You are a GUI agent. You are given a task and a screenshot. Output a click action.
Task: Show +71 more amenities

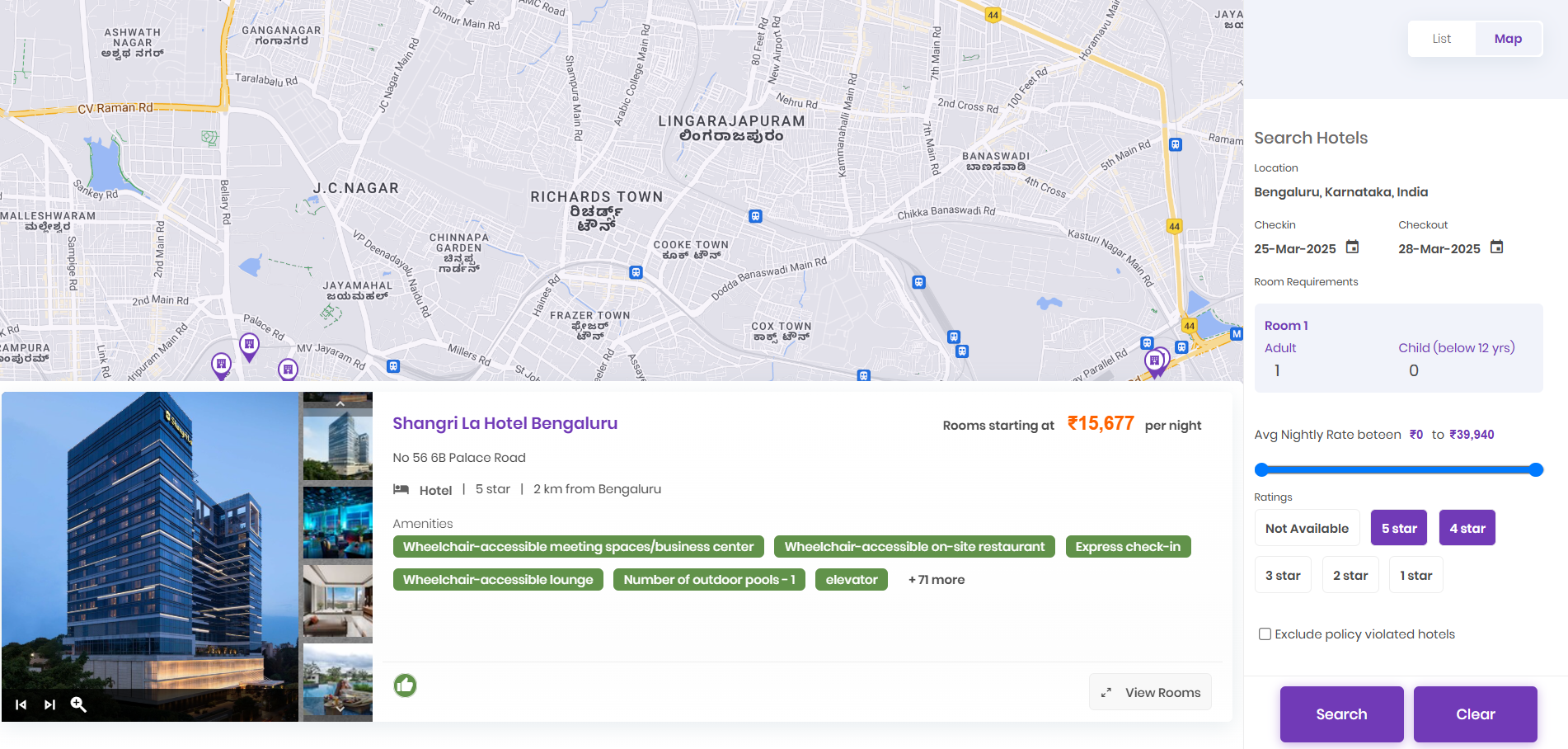point(937,580)
